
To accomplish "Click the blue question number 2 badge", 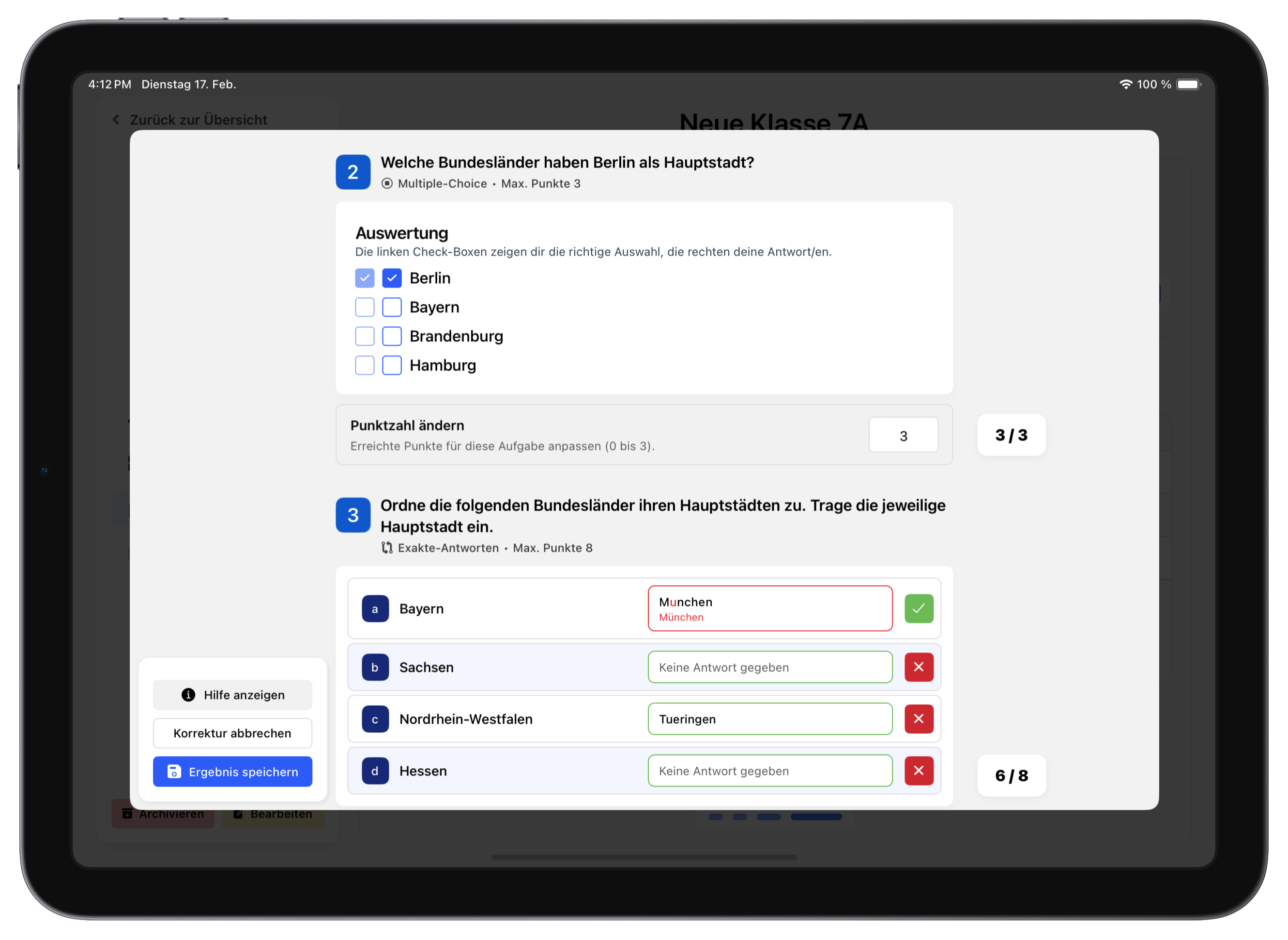I will click(353, 172).
